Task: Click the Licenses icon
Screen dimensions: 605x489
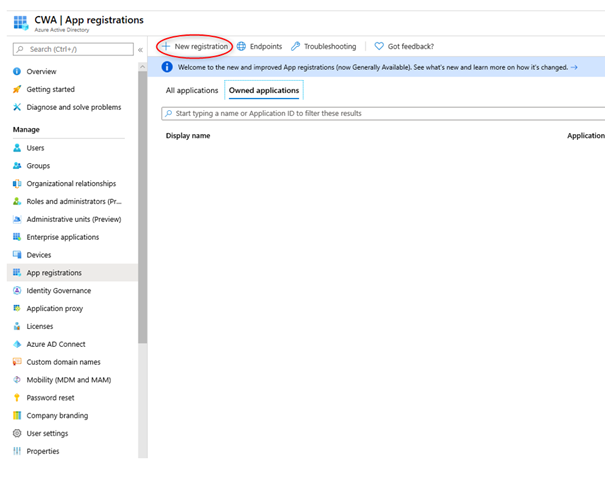Action: point(17,326)
